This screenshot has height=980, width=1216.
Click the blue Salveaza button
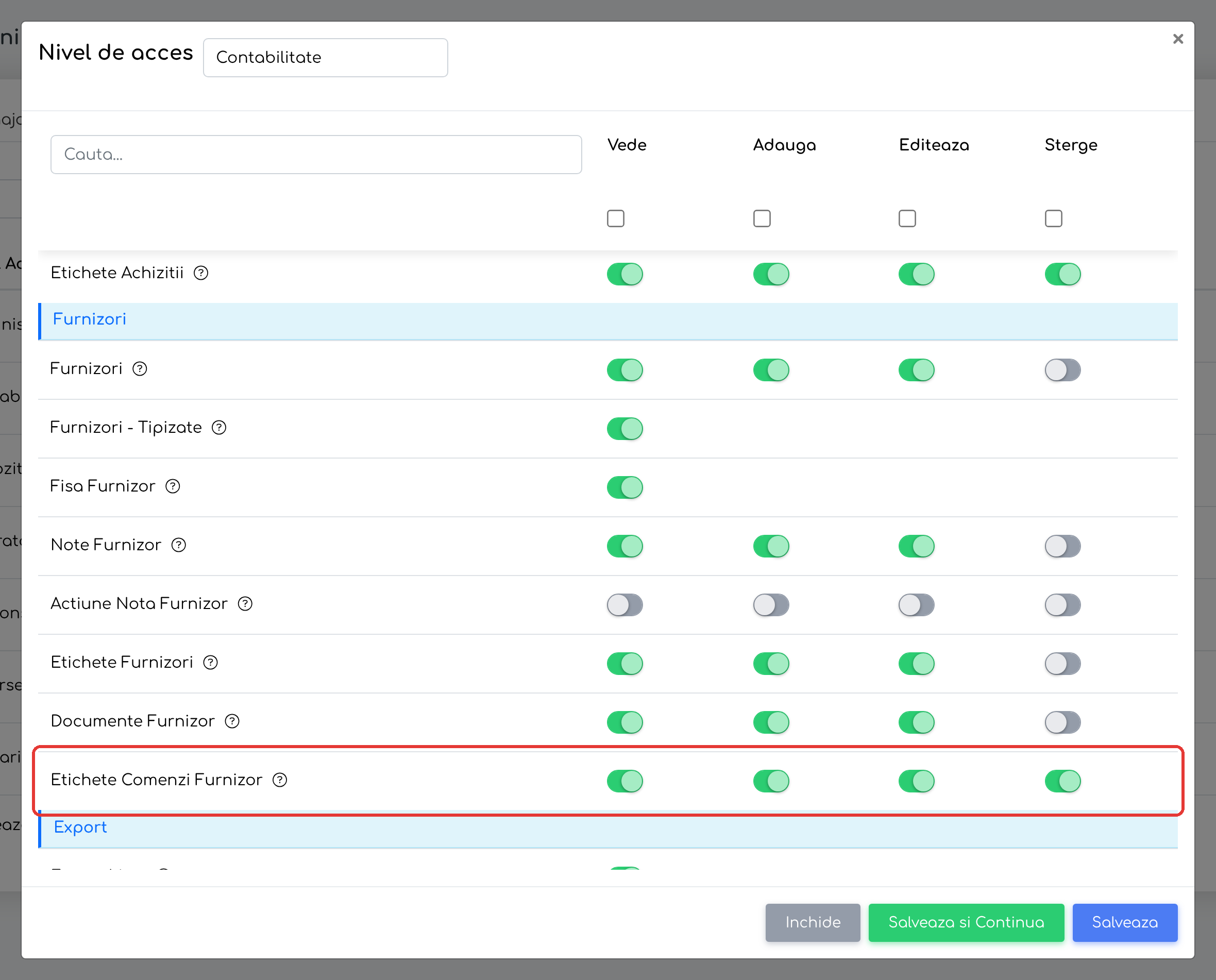click(x=1125, y=922)
